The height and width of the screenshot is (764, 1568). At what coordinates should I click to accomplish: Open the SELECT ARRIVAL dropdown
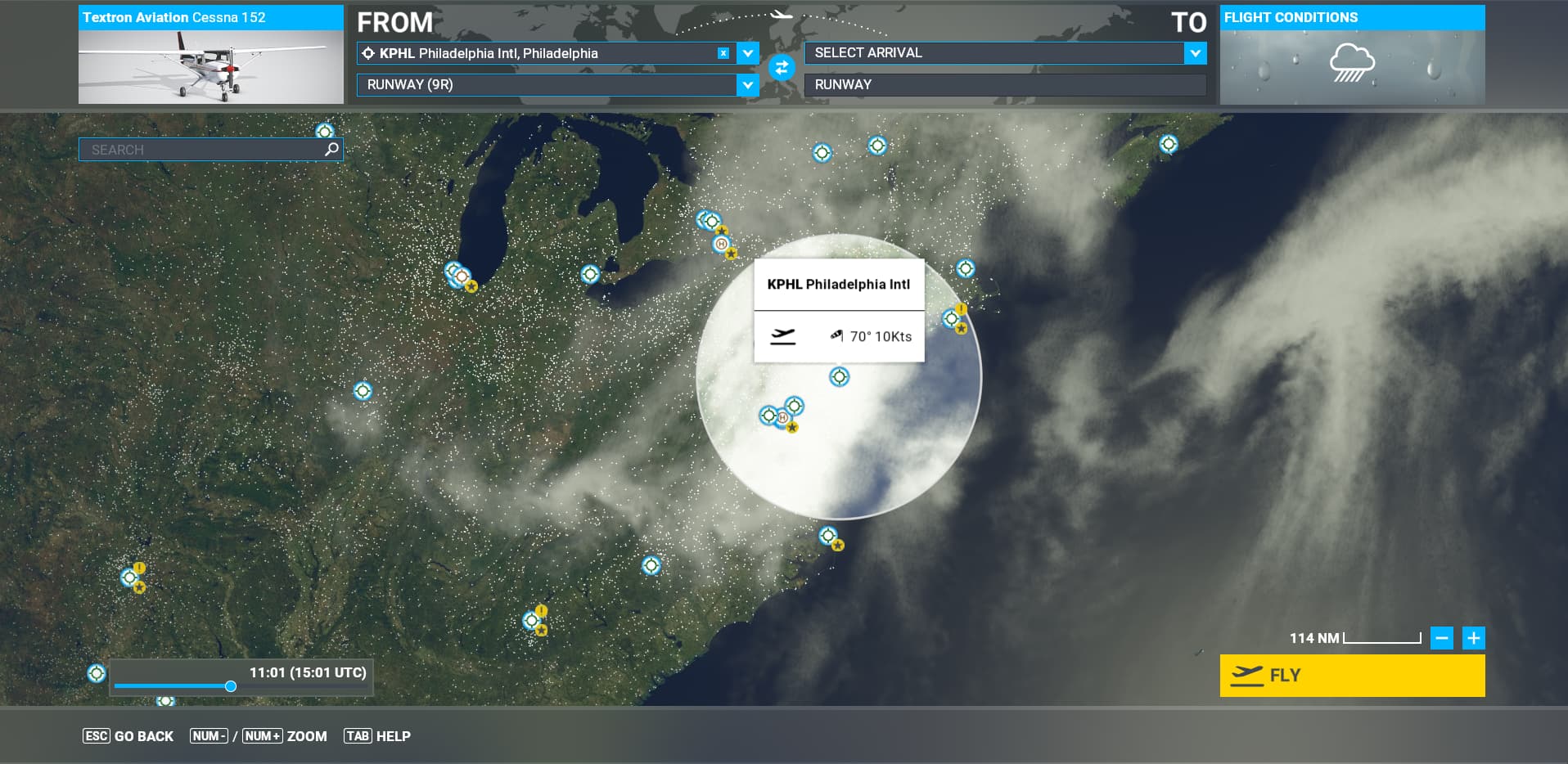click(x=1195, y=53)
